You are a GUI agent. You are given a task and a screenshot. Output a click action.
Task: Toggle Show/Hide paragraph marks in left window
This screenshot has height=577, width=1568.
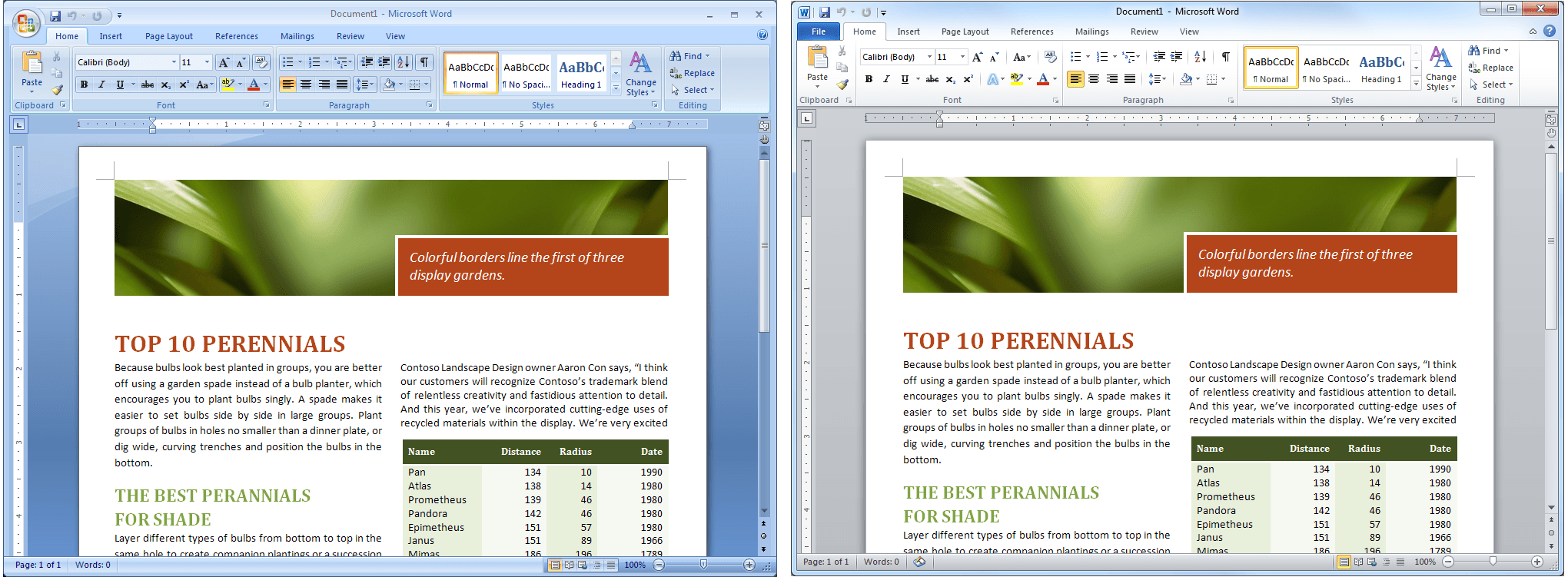(424, 62)
